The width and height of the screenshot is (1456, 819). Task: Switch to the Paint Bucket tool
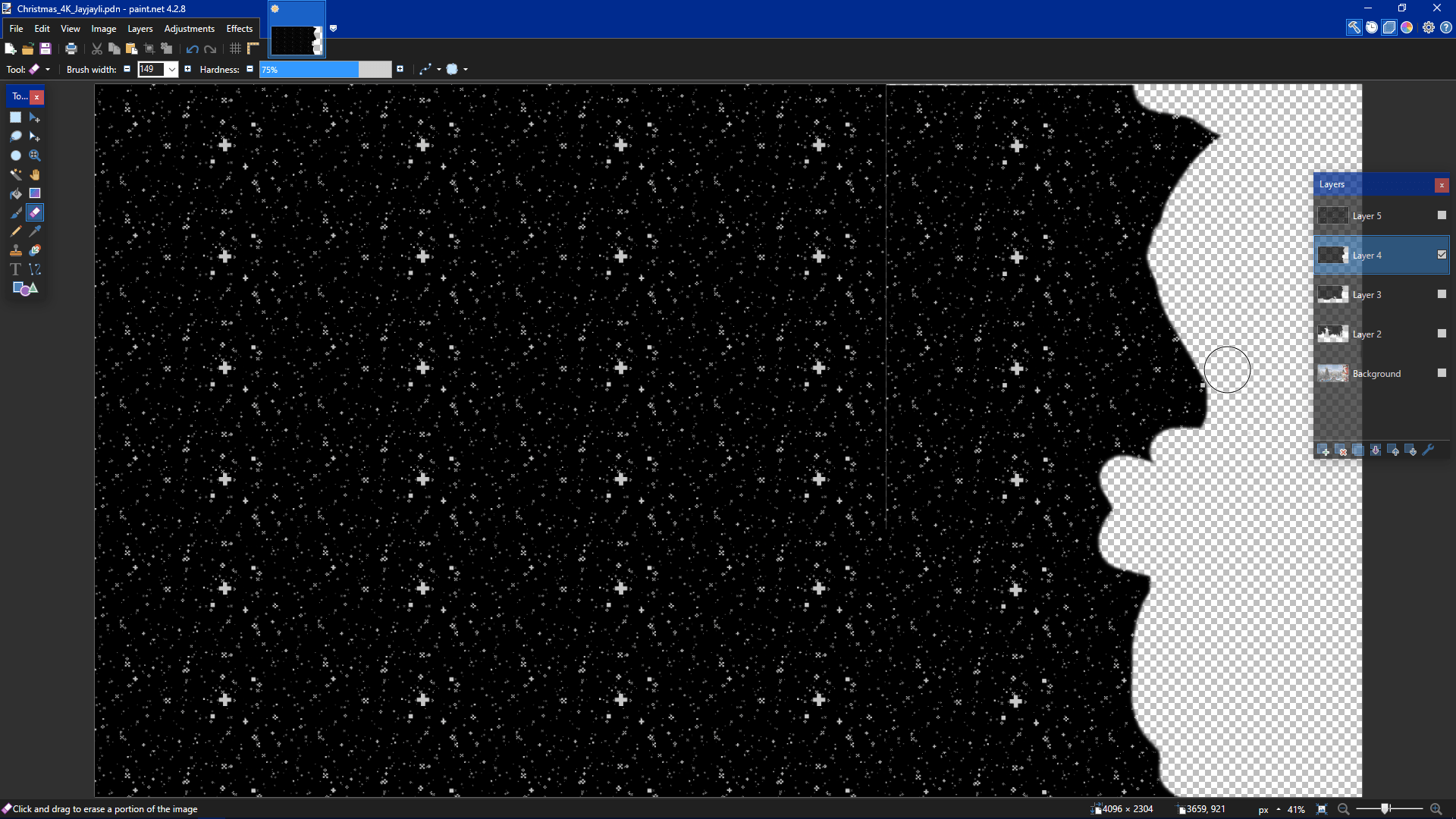[x=15, y=193]
